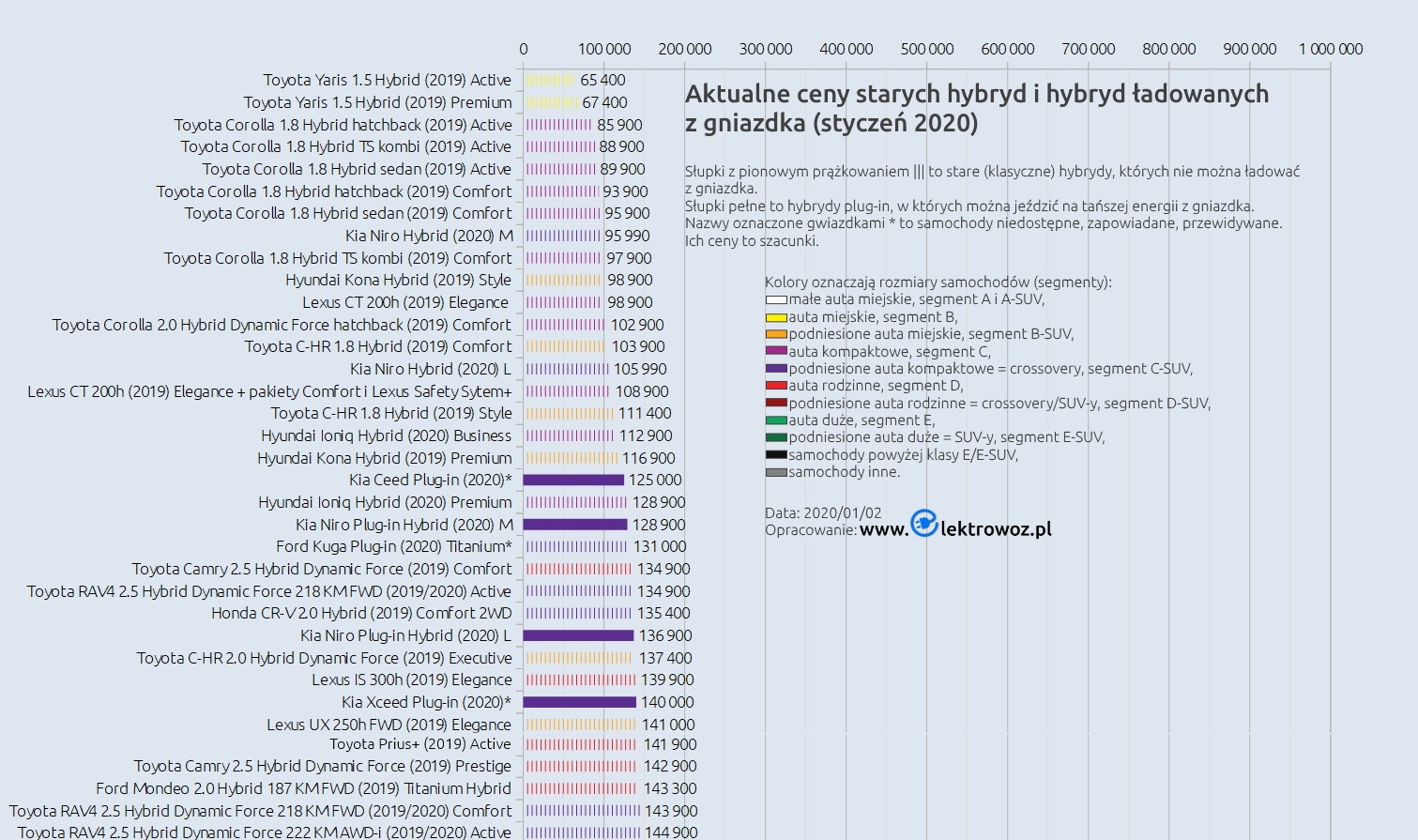Click 'Toyota Camry 2.5 Hybrid Dynamic Force (2019) Prestige' label
Image resolution: width=1418 pixels, height=840 pixels.
coord(322,766)
